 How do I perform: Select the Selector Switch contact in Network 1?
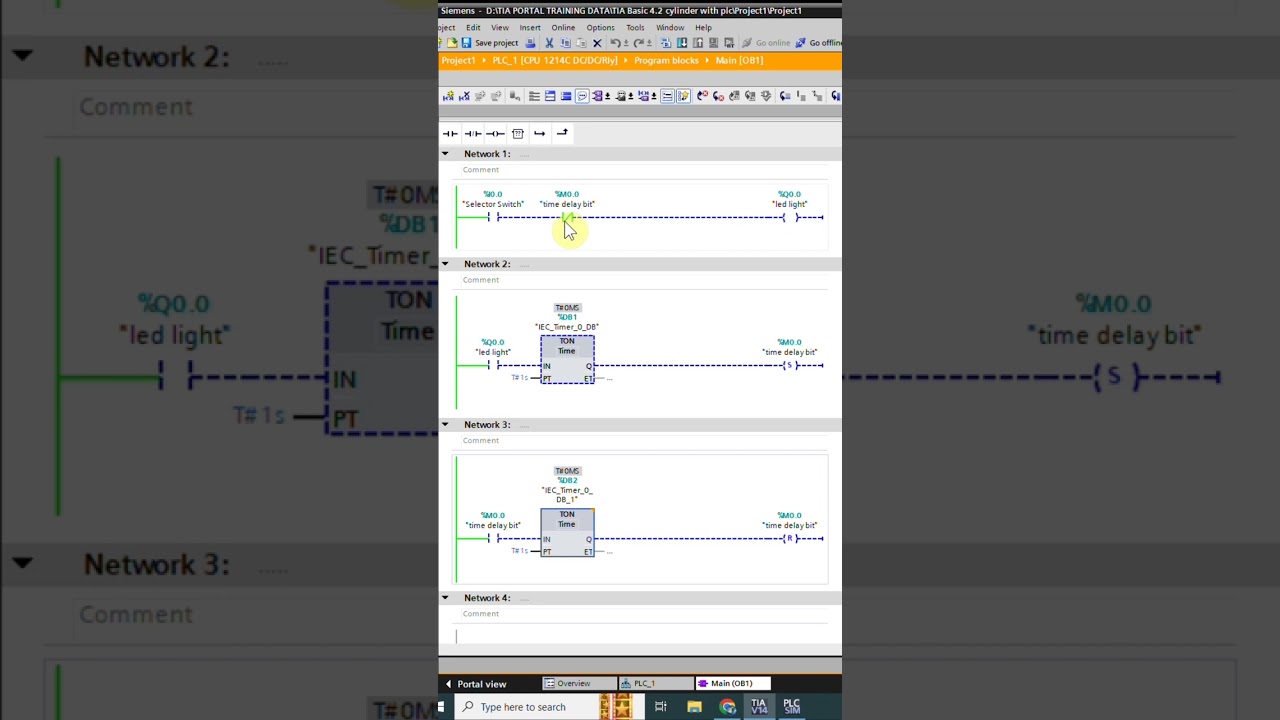coord(493,217)
